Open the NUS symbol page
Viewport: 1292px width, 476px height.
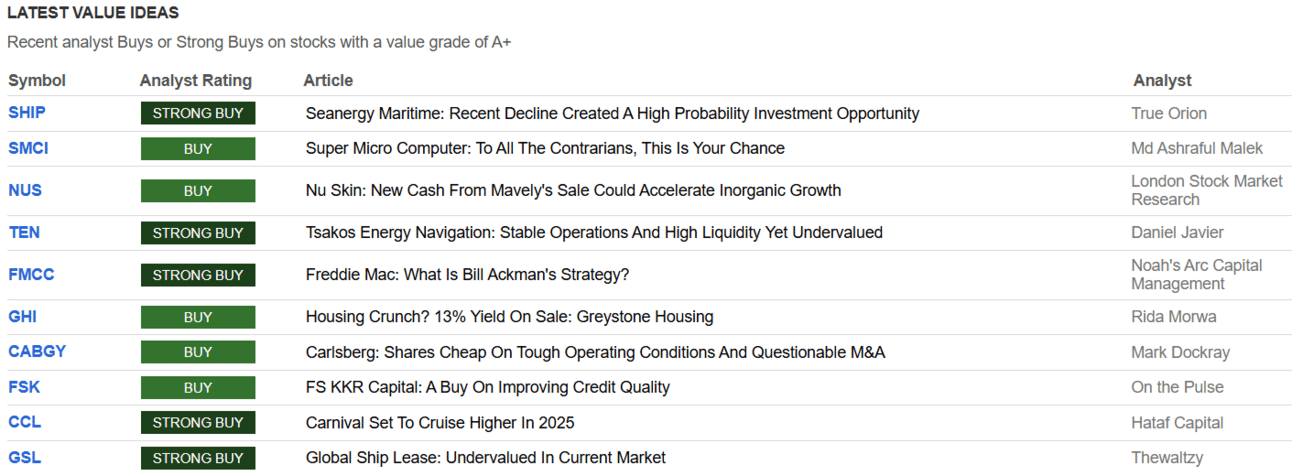25,190
